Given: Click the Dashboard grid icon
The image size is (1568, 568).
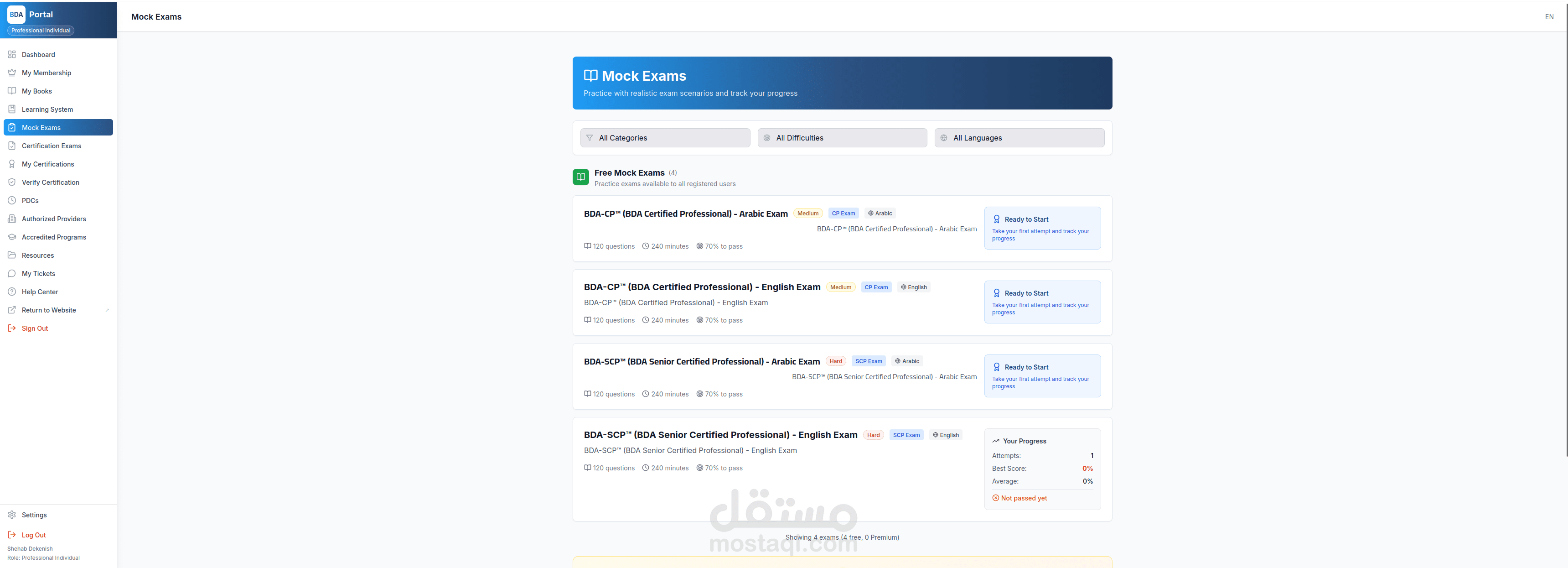Looking at the screenshot, I should [11, 54].
